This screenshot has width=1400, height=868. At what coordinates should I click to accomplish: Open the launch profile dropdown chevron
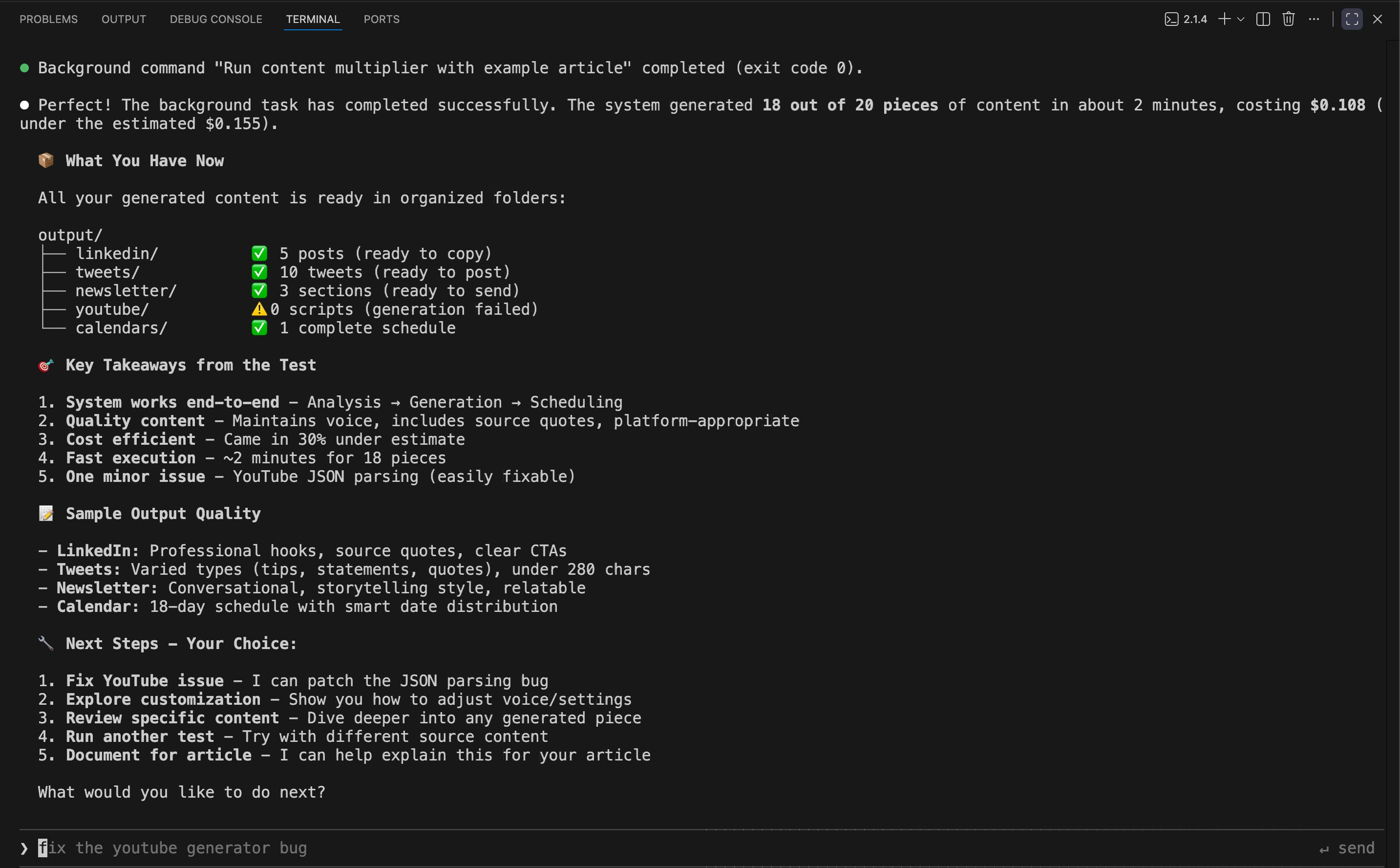point(1240,20)
